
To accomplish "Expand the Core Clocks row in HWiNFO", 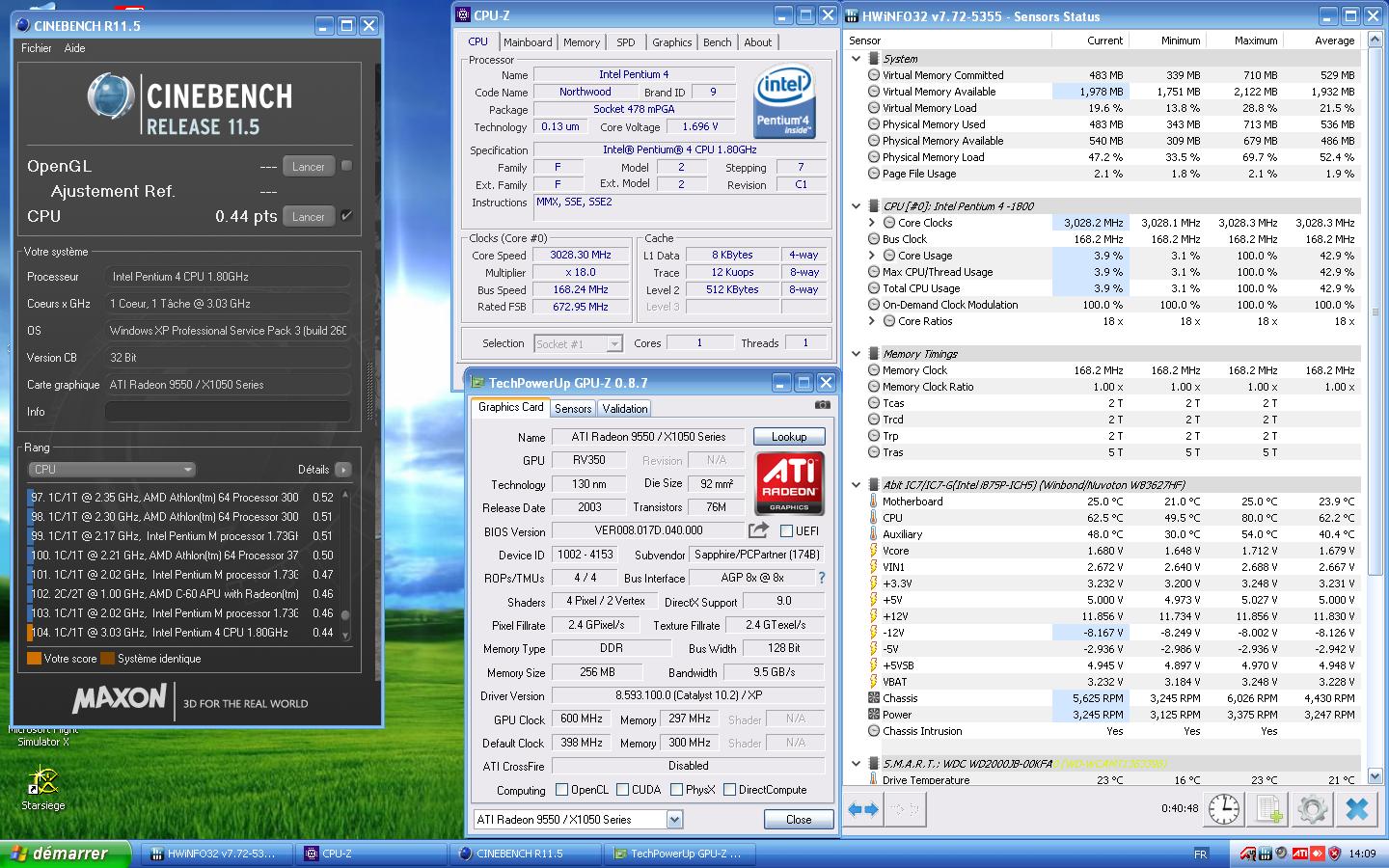I will [872, 223].
